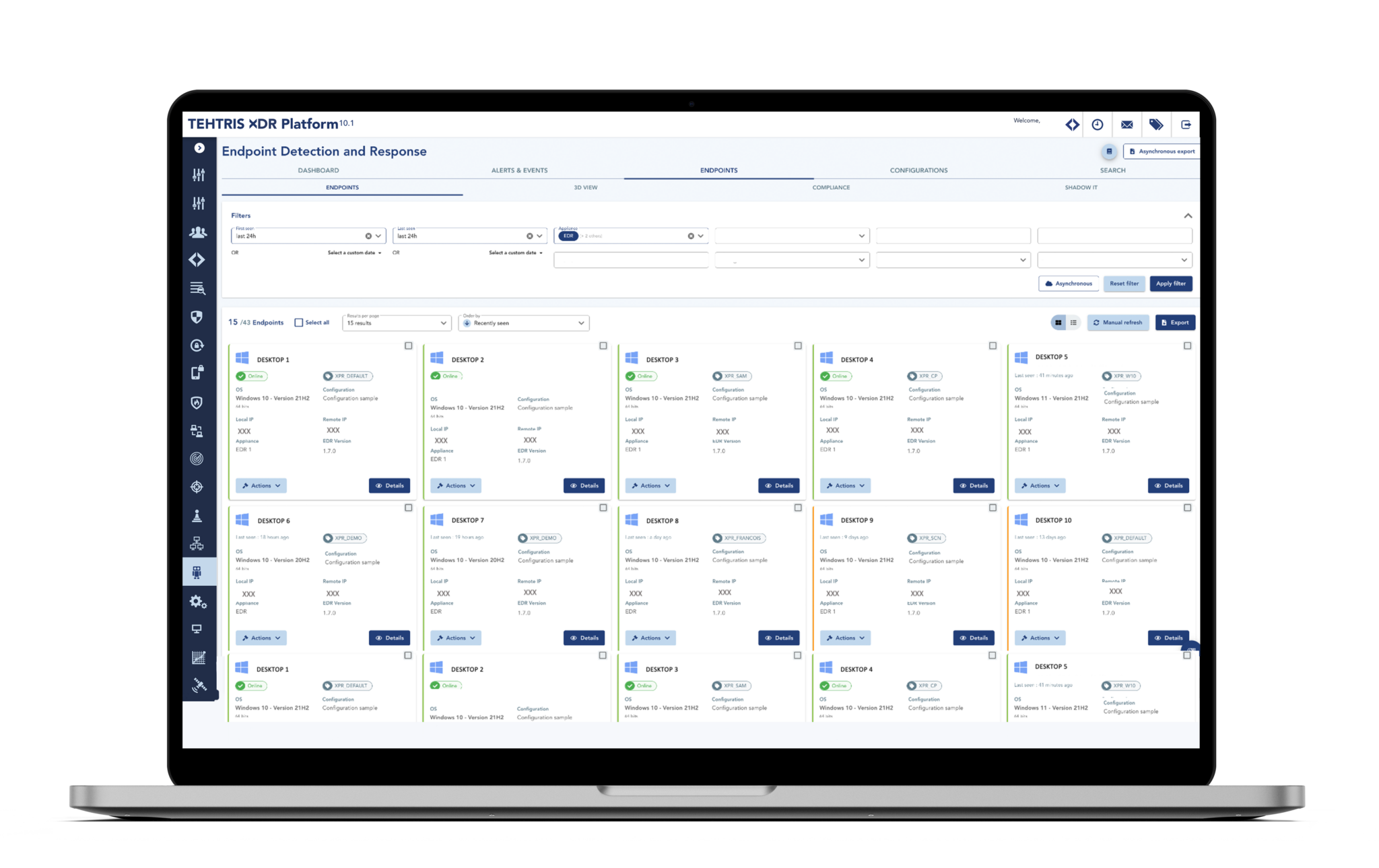
Task: Click the clock history icon in header
Action: [1098, 125]
